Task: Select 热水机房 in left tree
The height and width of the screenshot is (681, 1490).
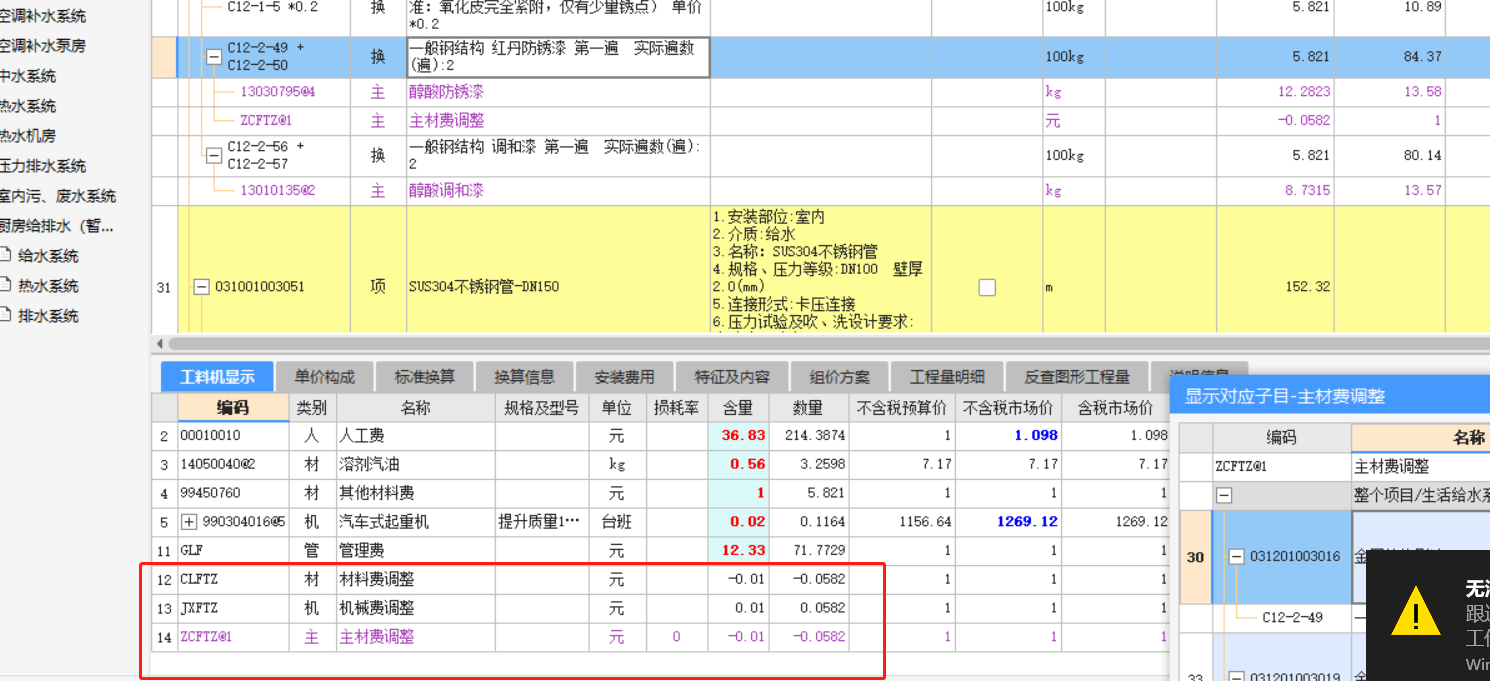Action: pyautogui.click(x=28, y=136)
